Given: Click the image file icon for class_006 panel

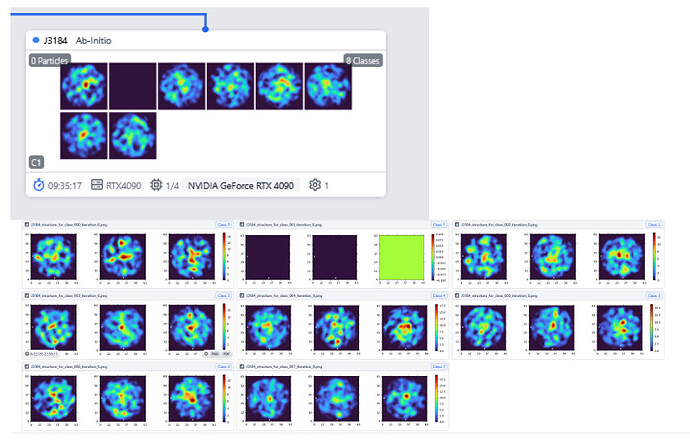Looking at the screenshot, I should coord(27,366).
